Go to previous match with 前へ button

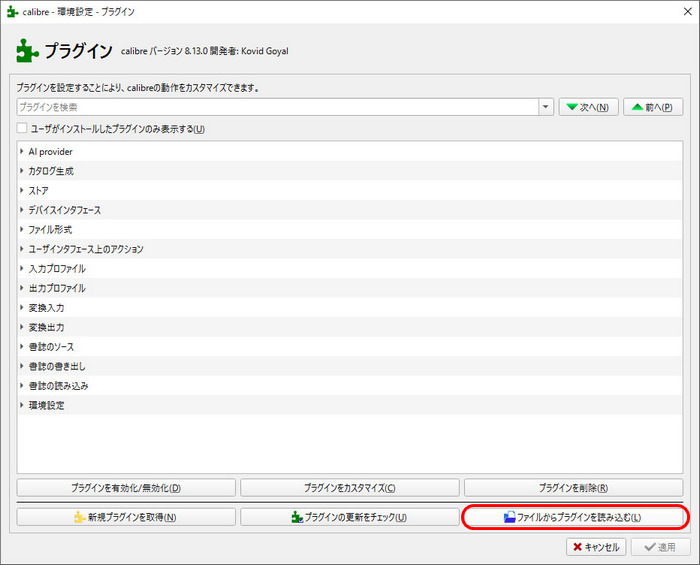click(653, 107)
